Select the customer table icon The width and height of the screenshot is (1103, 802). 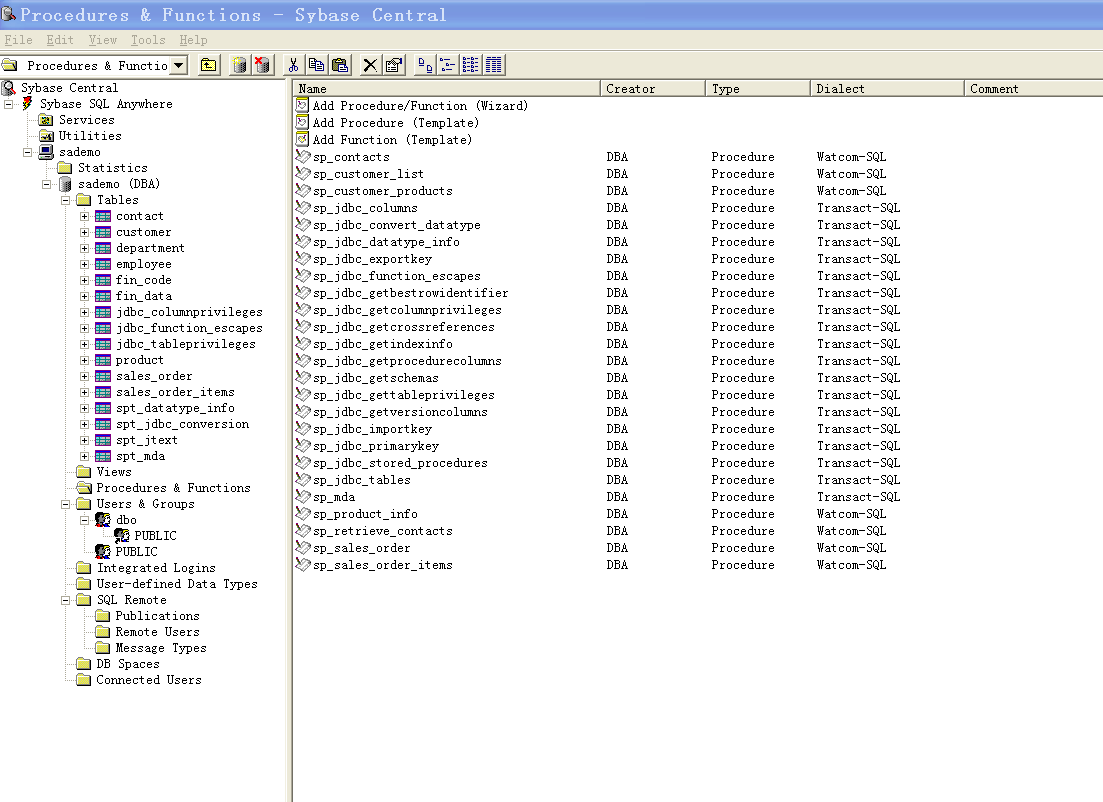point(103,232)
